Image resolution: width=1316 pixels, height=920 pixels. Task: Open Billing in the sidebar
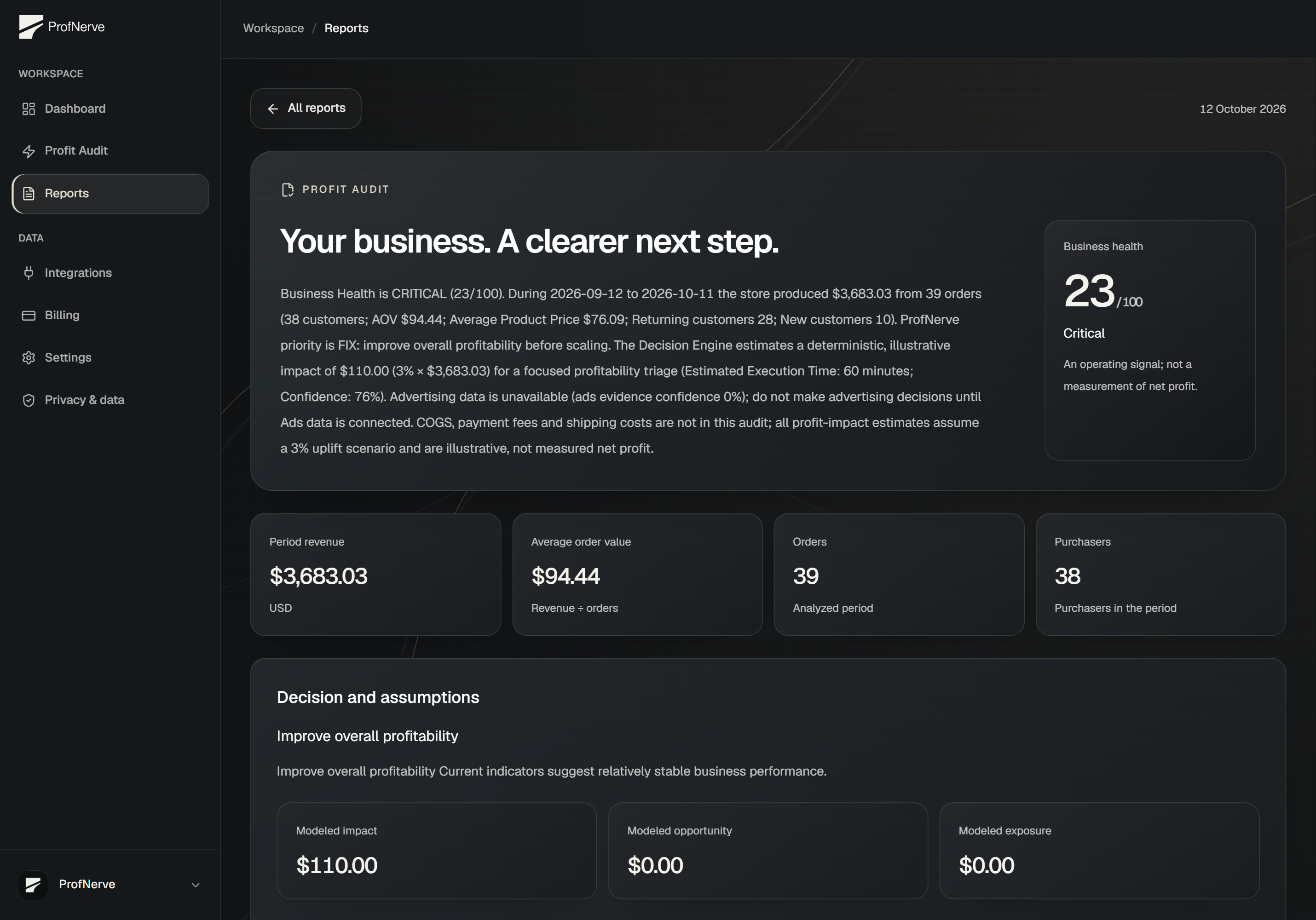coord(110,316)
